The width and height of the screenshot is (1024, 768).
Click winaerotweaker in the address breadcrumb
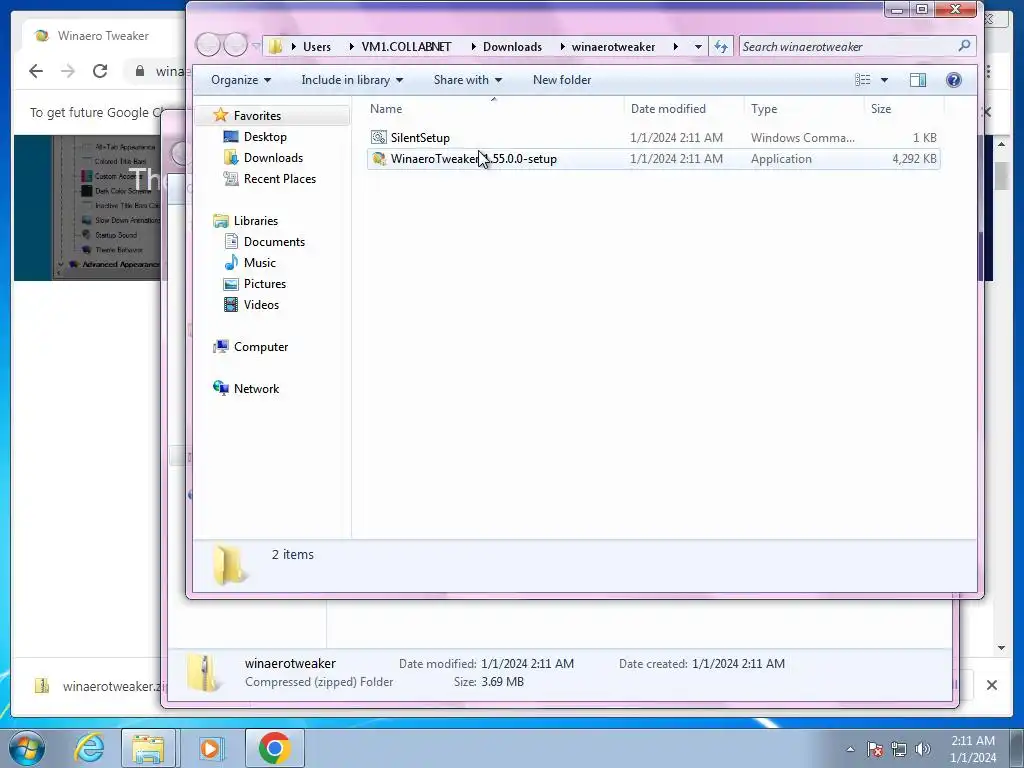613,46
